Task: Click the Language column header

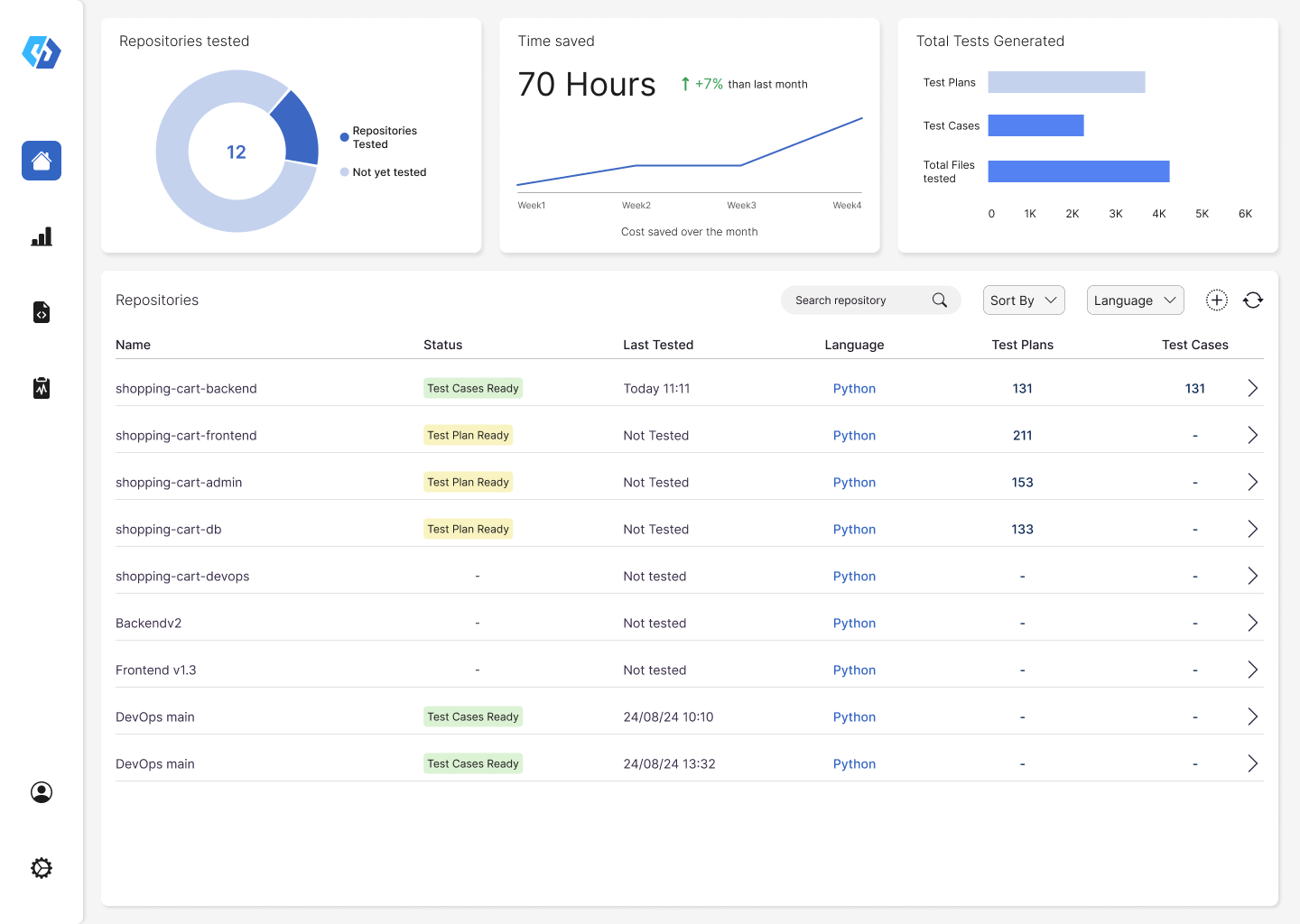Action: coord(854,345)
